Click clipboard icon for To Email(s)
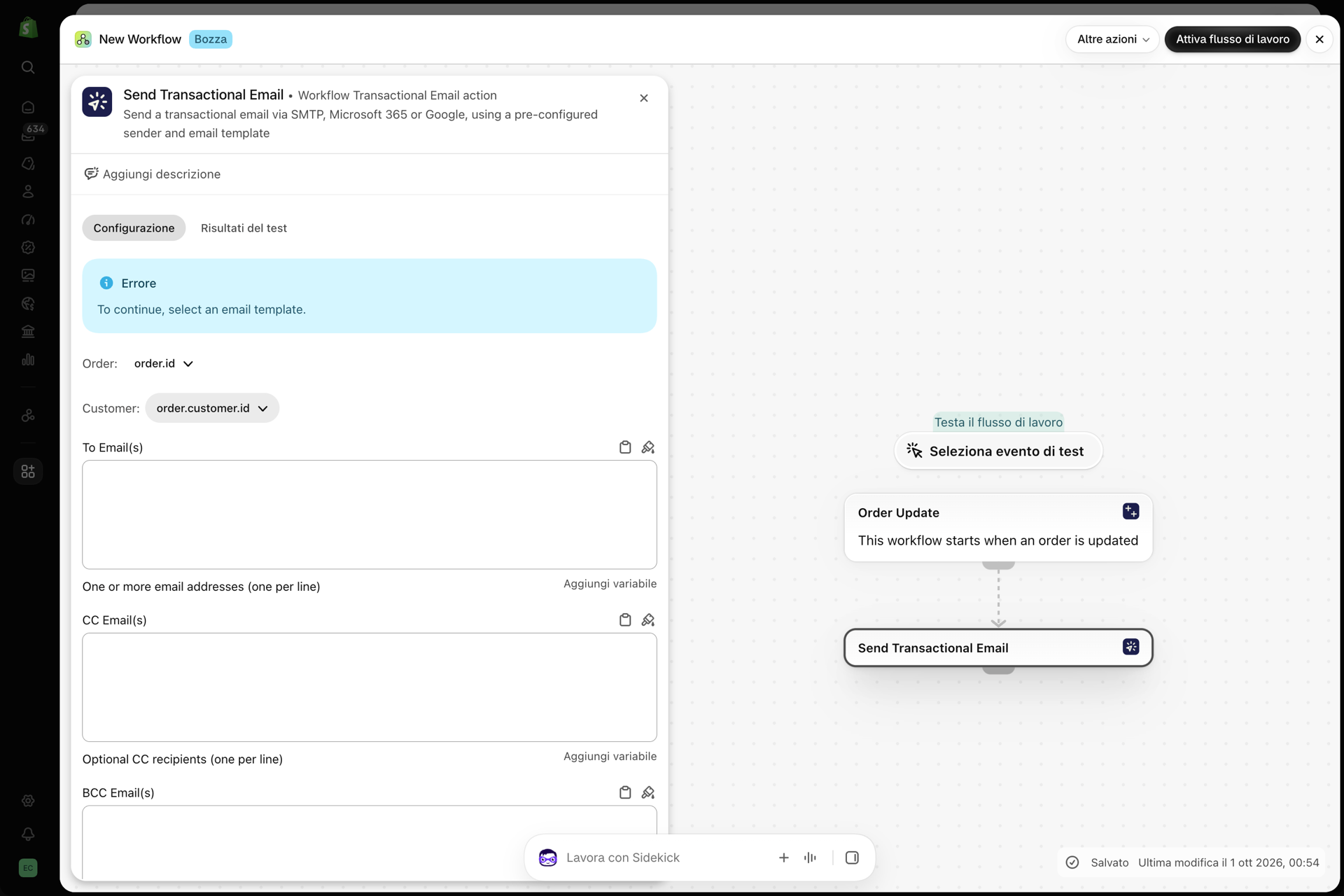1344x896 pixels. 625,447
